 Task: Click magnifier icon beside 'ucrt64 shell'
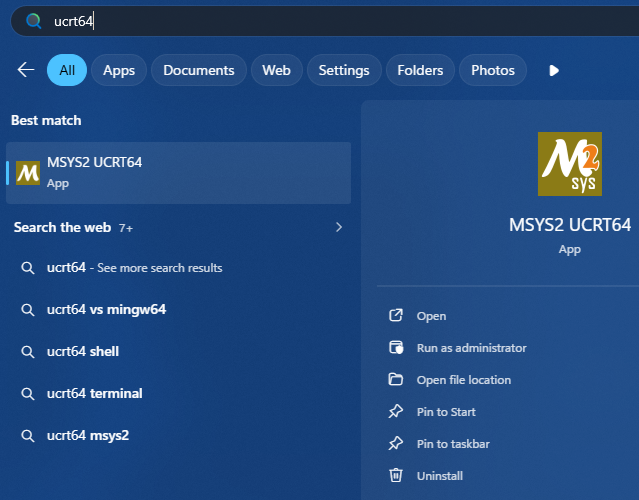point(28,352)
